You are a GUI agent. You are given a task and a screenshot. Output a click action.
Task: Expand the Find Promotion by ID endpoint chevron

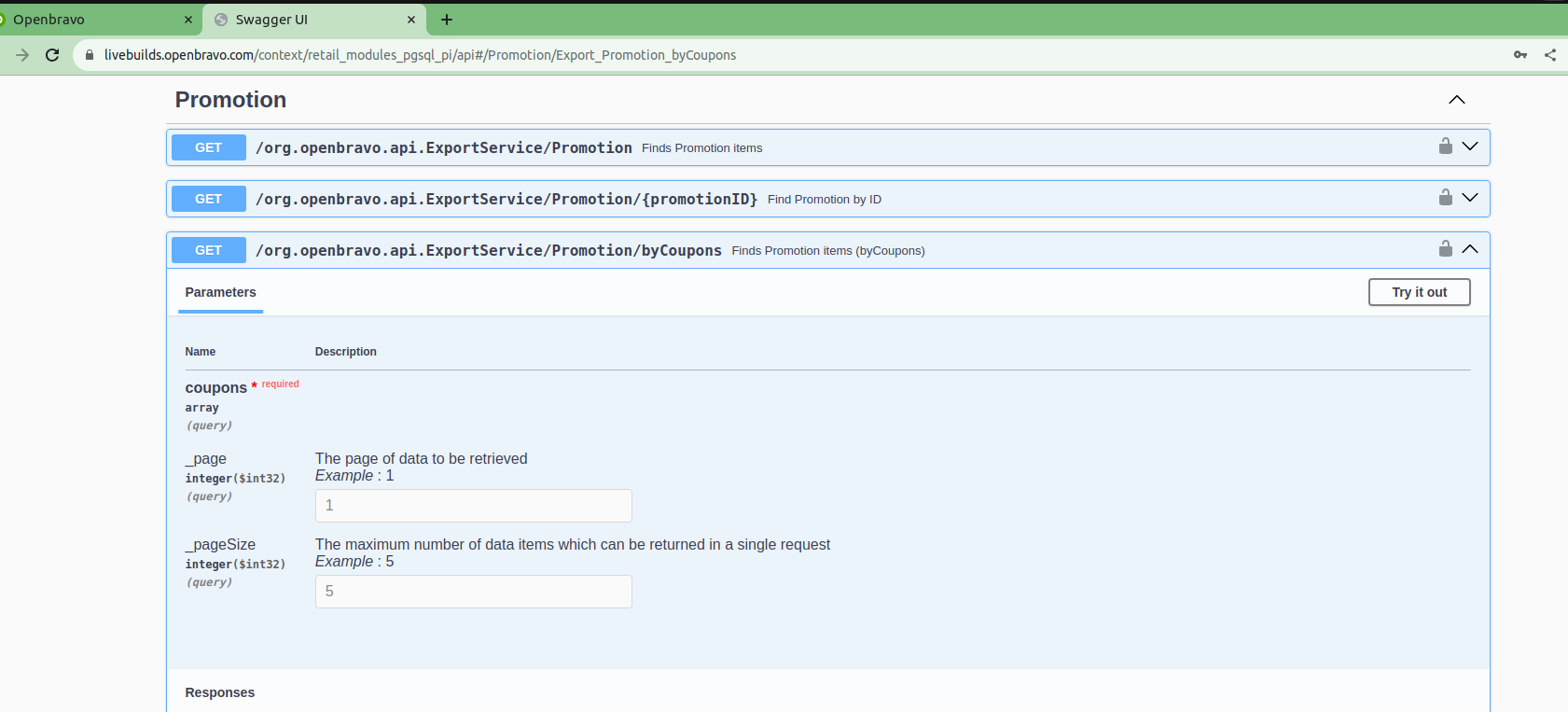point(1470,198)
